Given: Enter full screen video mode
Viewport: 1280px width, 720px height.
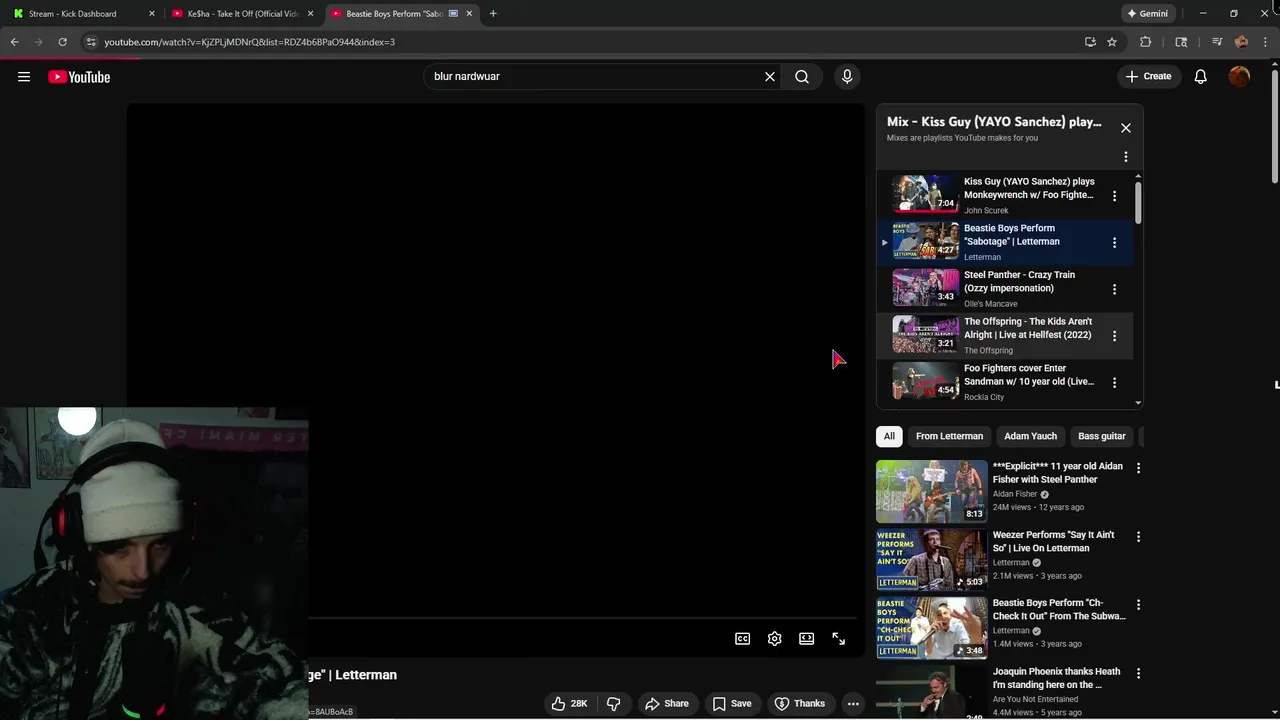Looking at the screenshot, I should point(838,639).
